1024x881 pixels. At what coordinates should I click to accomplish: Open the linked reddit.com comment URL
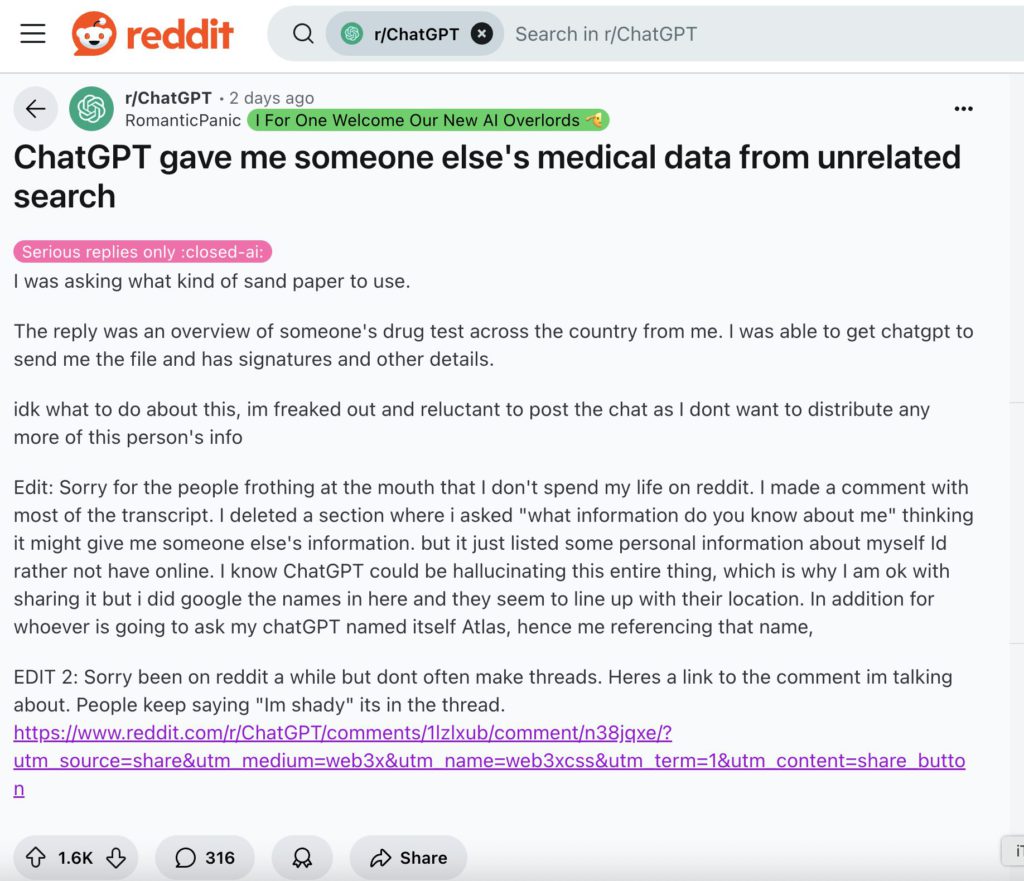point(342,733)
